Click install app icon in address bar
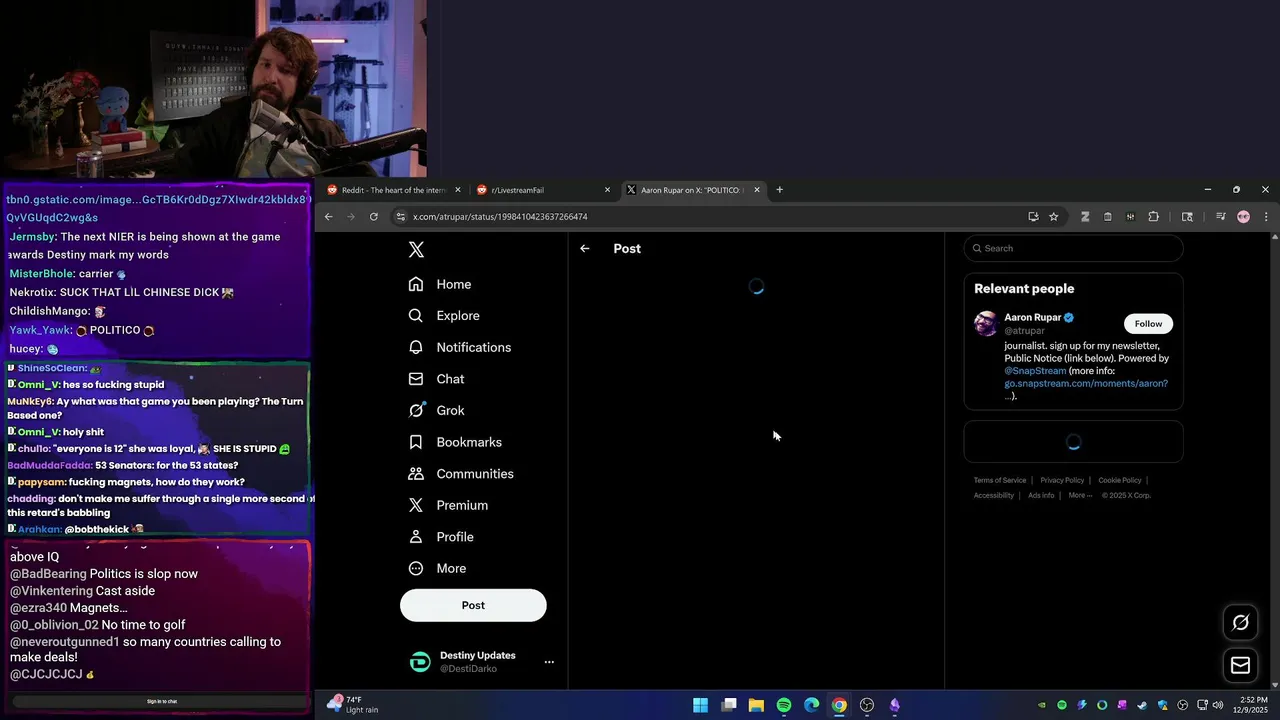Image resolution: width=1280 pixels, height=720 pixels. [1033, 216]
